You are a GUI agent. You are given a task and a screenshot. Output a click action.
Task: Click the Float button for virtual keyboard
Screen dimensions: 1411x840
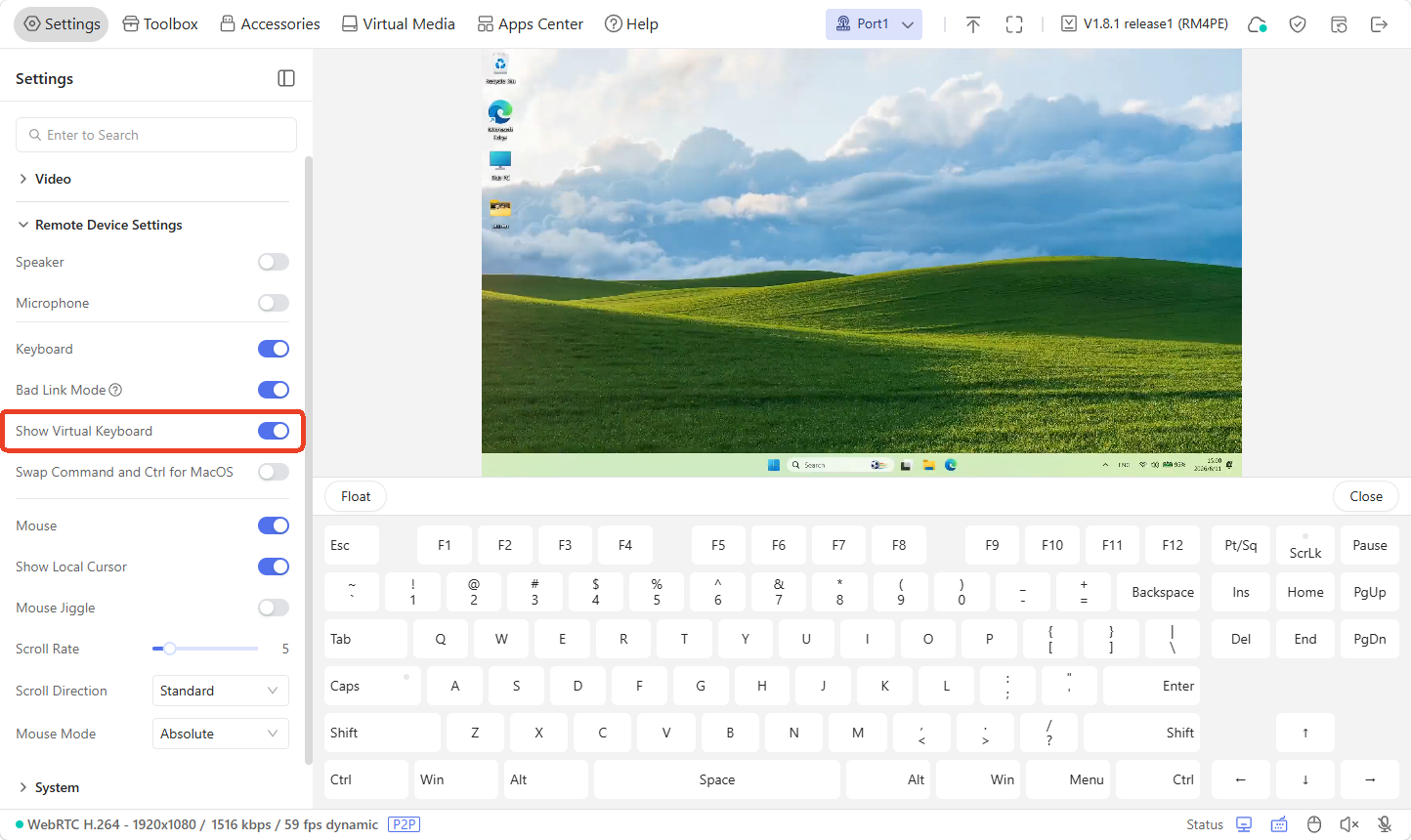(356, 496)
